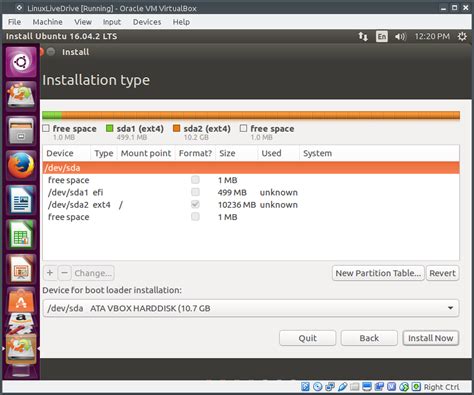This screenshot has width=474, height=395.
Task: Open the Files manager in the launcher
Action: point(21,131)
